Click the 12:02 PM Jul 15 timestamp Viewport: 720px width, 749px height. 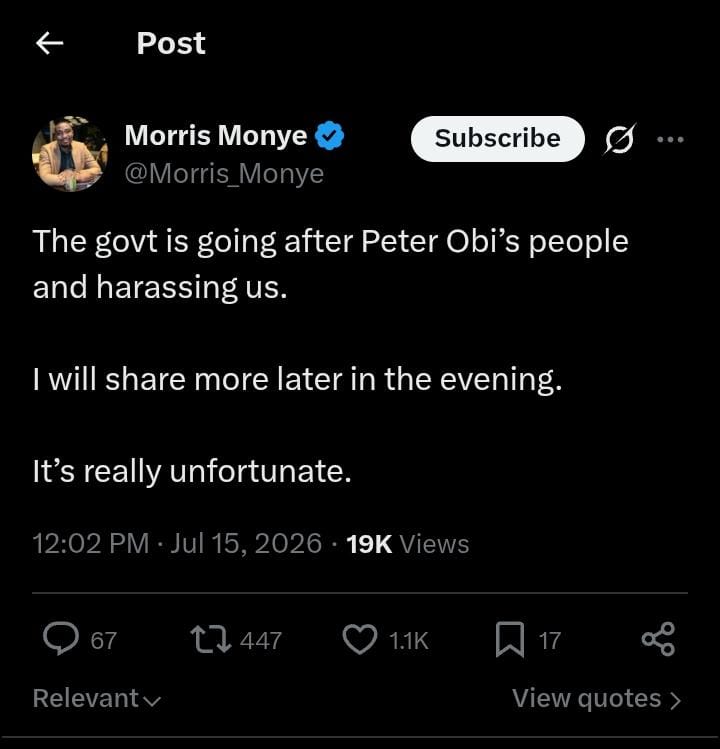tap(177, 544)
